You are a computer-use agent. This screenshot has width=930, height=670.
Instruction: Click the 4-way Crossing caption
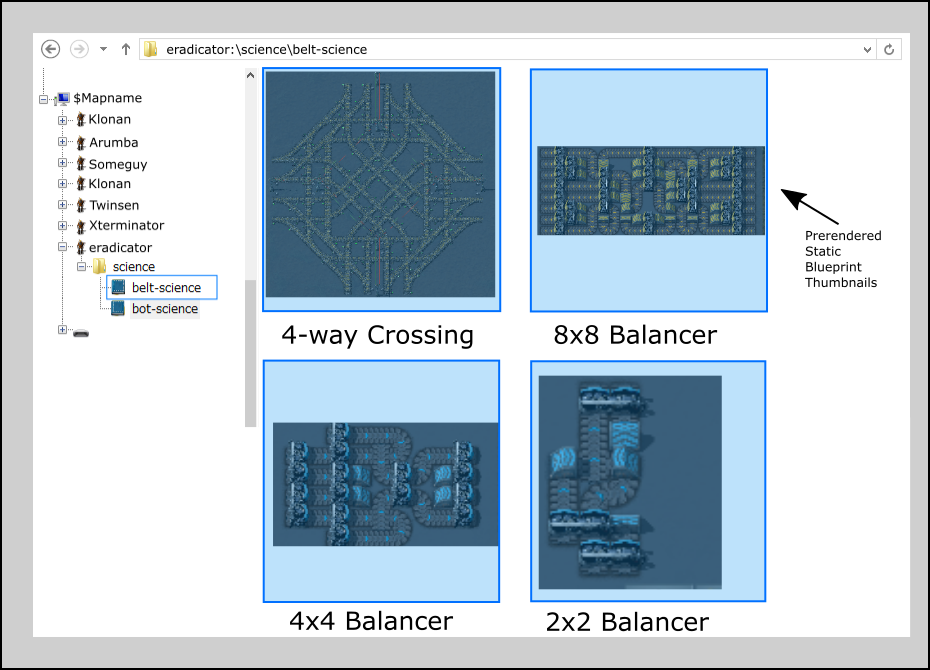[377, 335]
